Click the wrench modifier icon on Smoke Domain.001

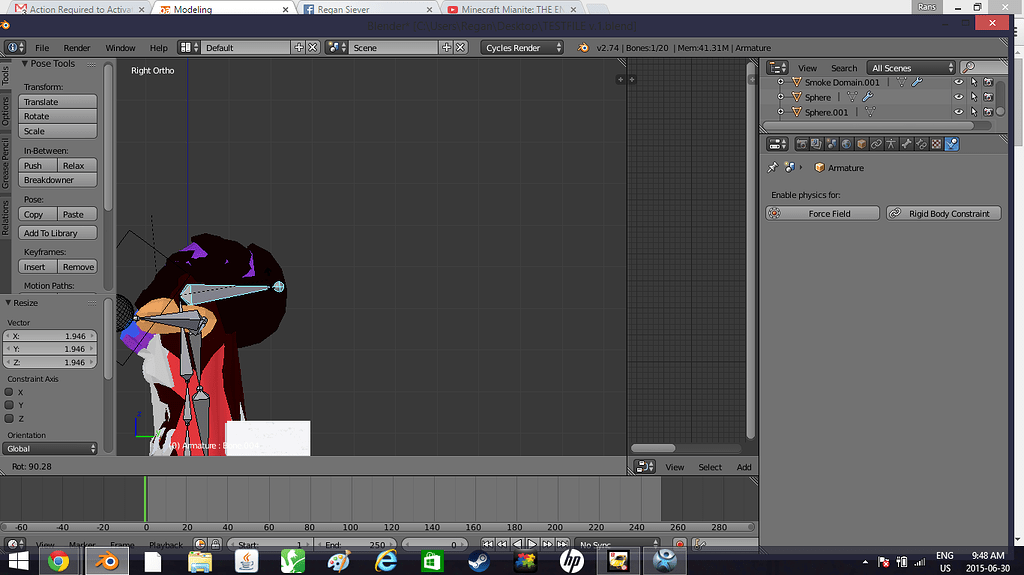click(x=917, y=82)
